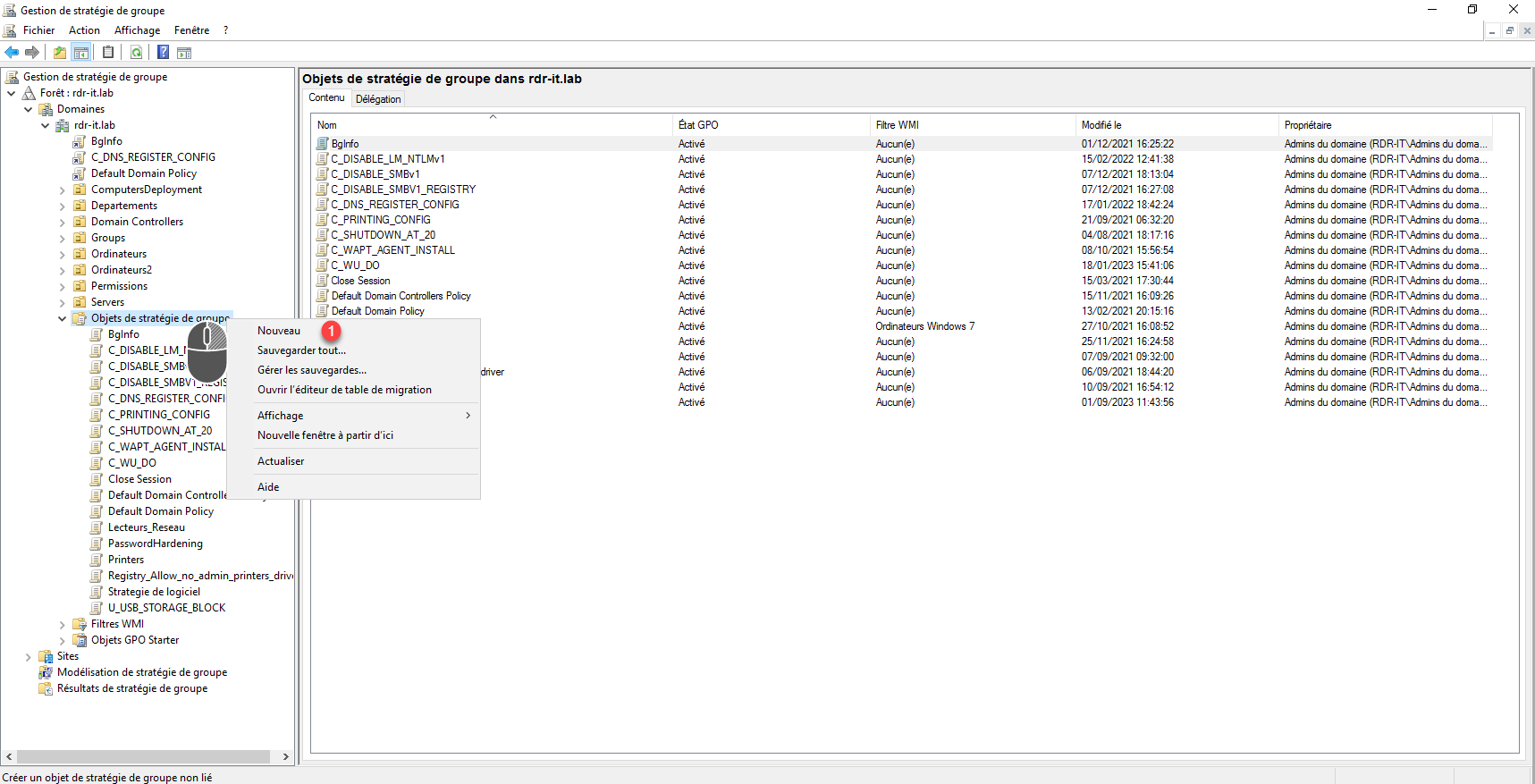Viewport: 1535px width, 784px height.
Task: Click the clipboard toolbar icon
Action: 108,53
